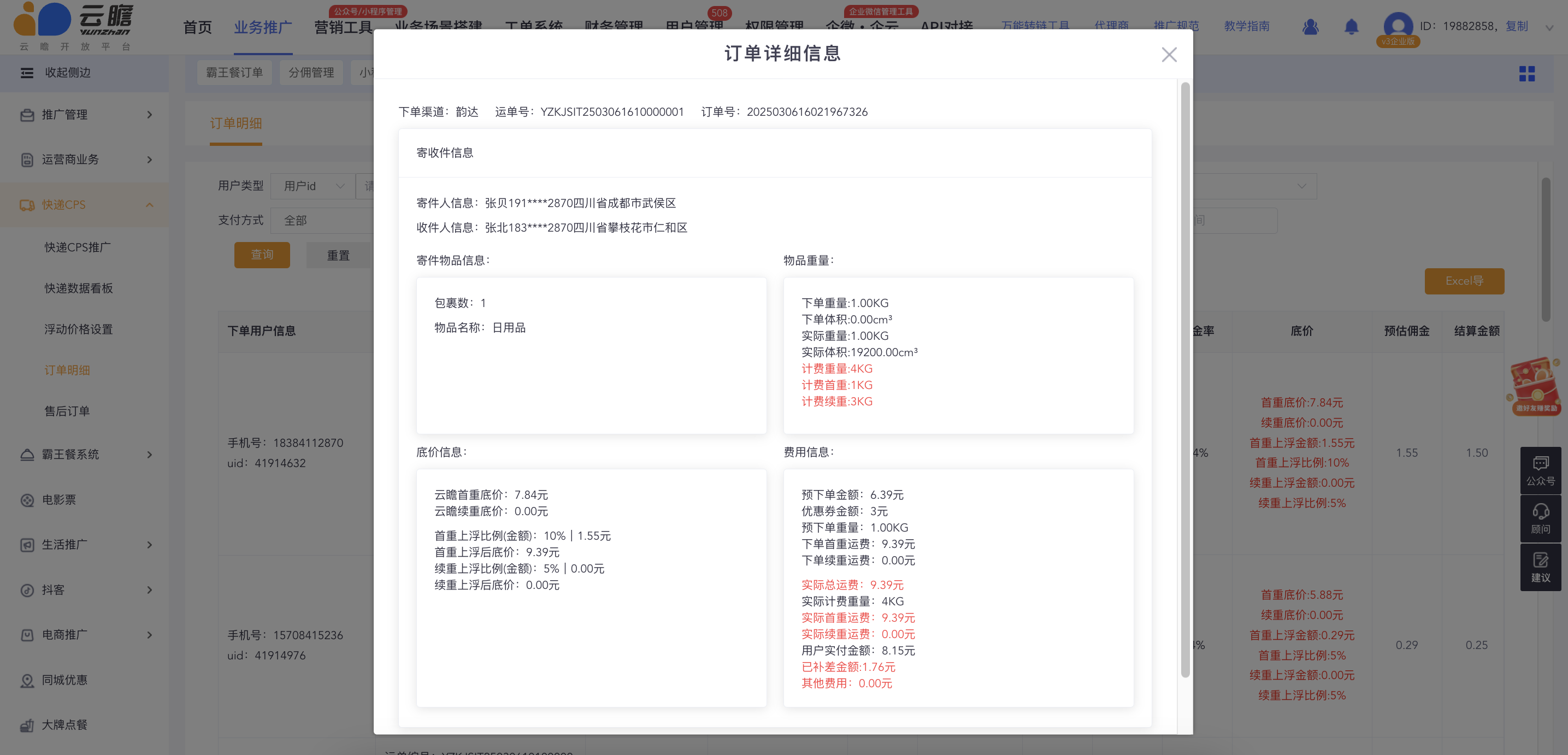Open the 用户id type dropdown

tap(314, 186)
